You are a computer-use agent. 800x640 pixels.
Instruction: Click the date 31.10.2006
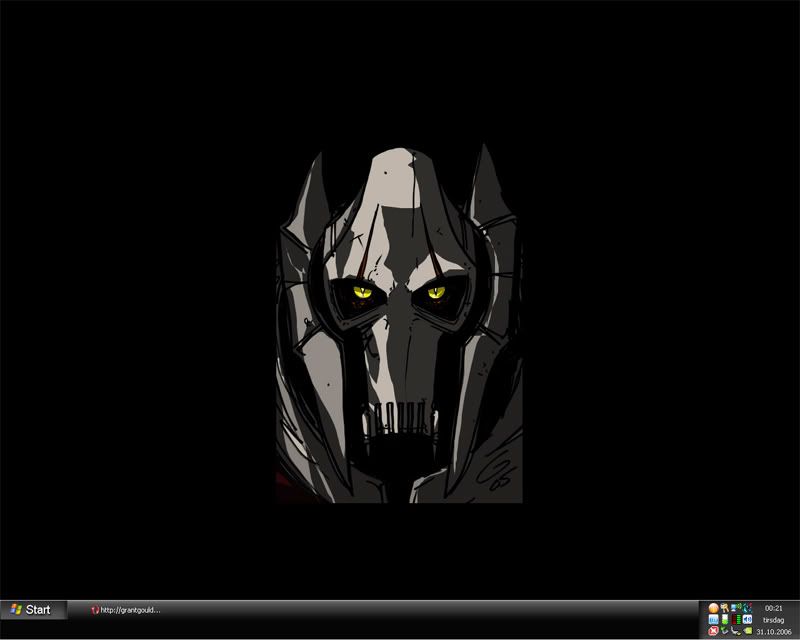click(773, 632)
